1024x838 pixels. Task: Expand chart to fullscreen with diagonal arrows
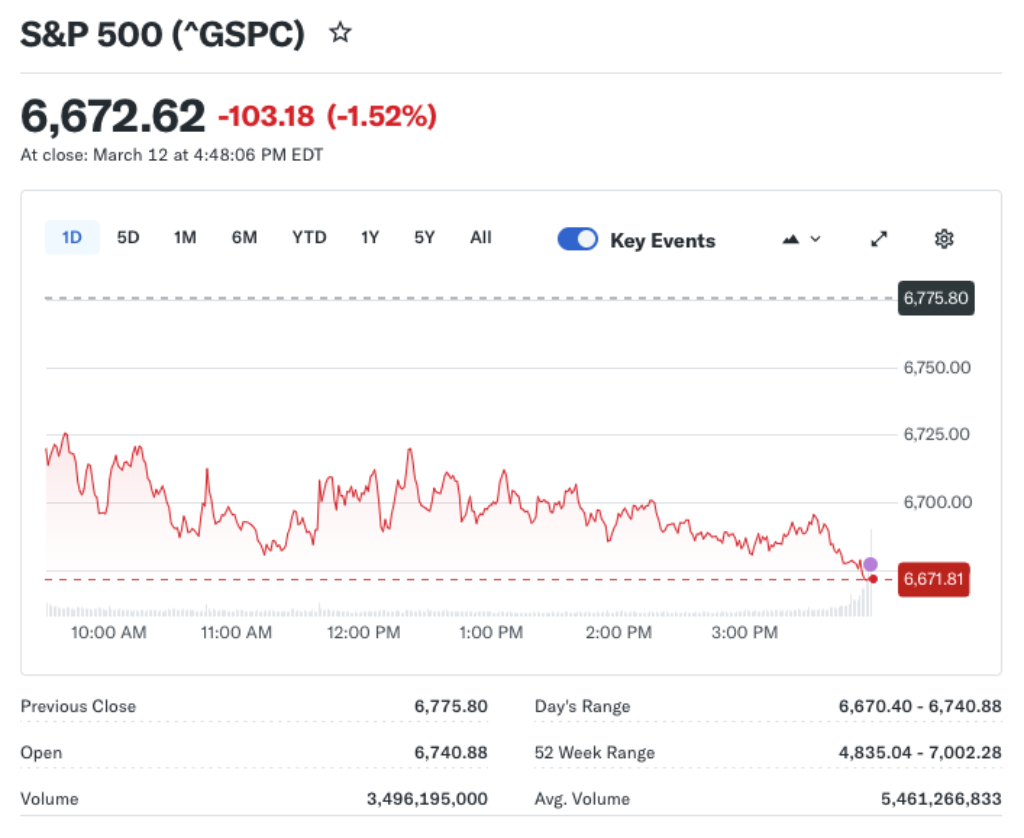878,239
